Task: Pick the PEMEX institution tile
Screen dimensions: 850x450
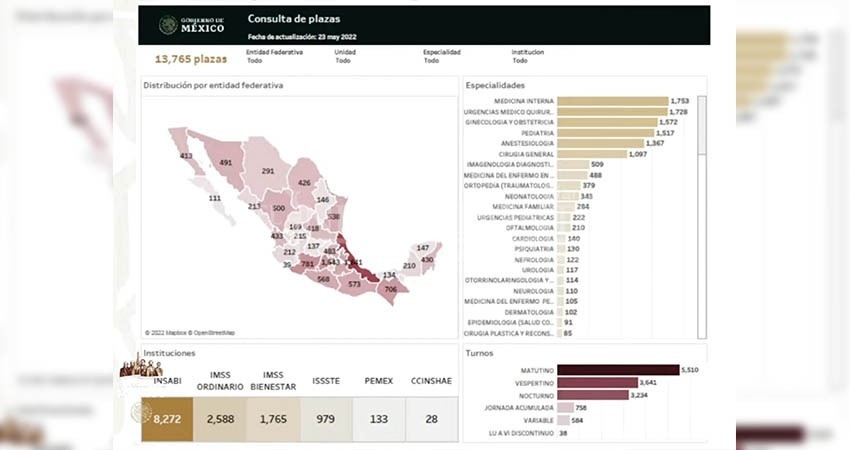Action: point(378,419)
